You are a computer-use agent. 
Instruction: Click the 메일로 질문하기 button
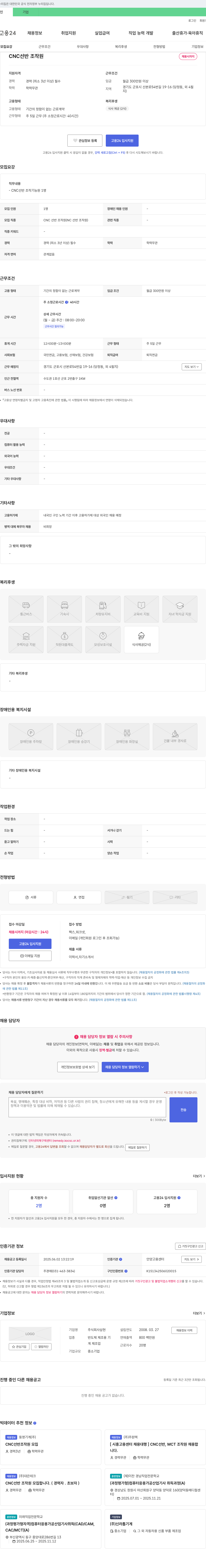(x=137, y=1147)
